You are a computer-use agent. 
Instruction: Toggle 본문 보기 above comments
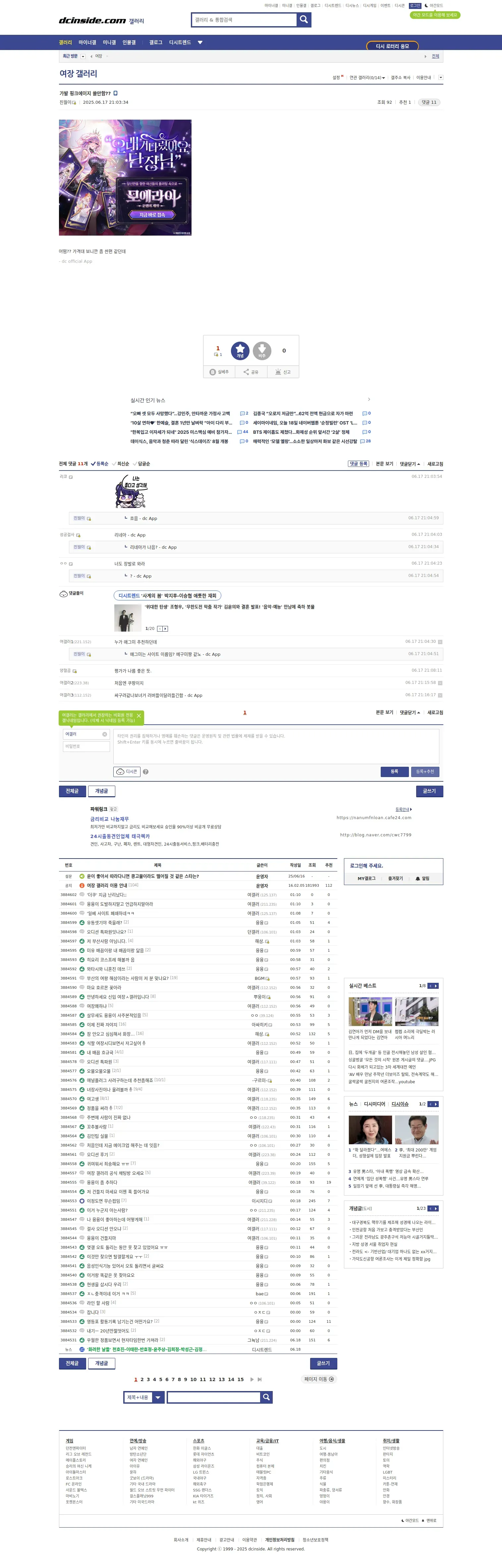pos(384,464)
